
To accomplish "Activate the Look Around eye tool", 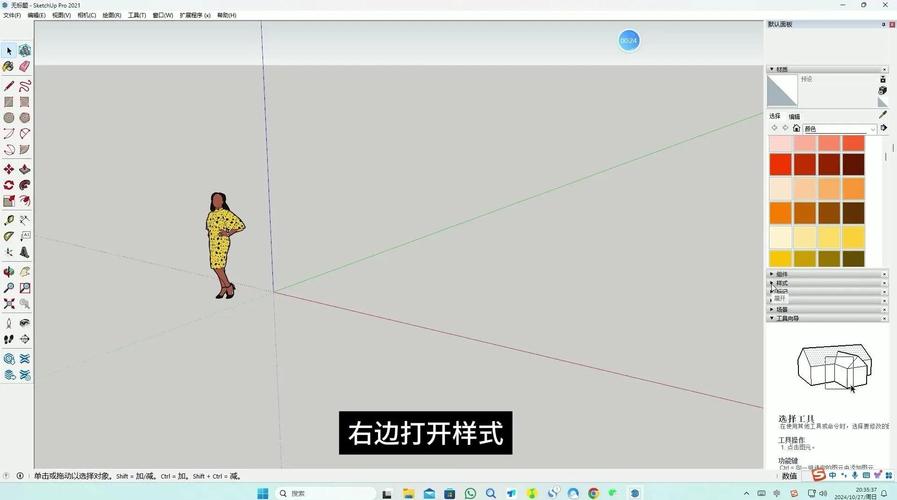I will pyautogui.click(x=25, y=323).
